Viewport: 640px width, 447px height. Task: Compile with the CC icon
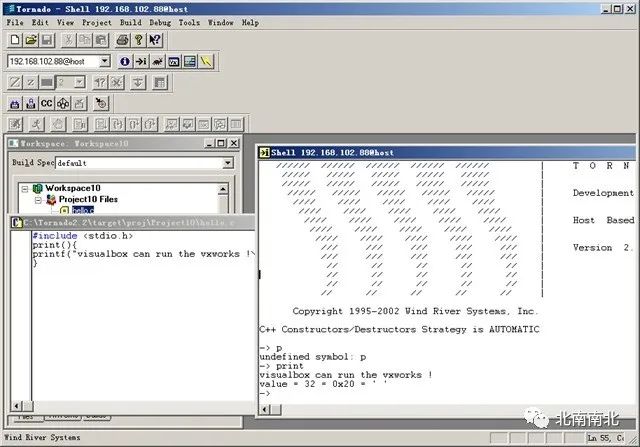tap(47, 104)
